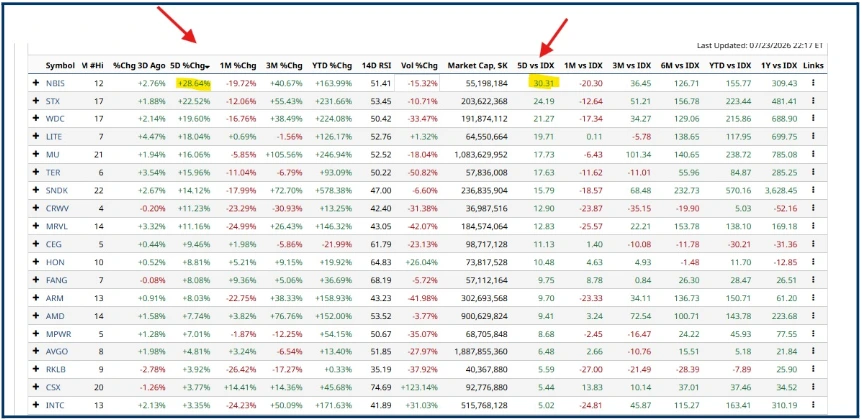Viewport: 862px width, 420px height.
Task: Expand the NBIS row plus icon
Action: pyautogui.click(x=36, y=84)
